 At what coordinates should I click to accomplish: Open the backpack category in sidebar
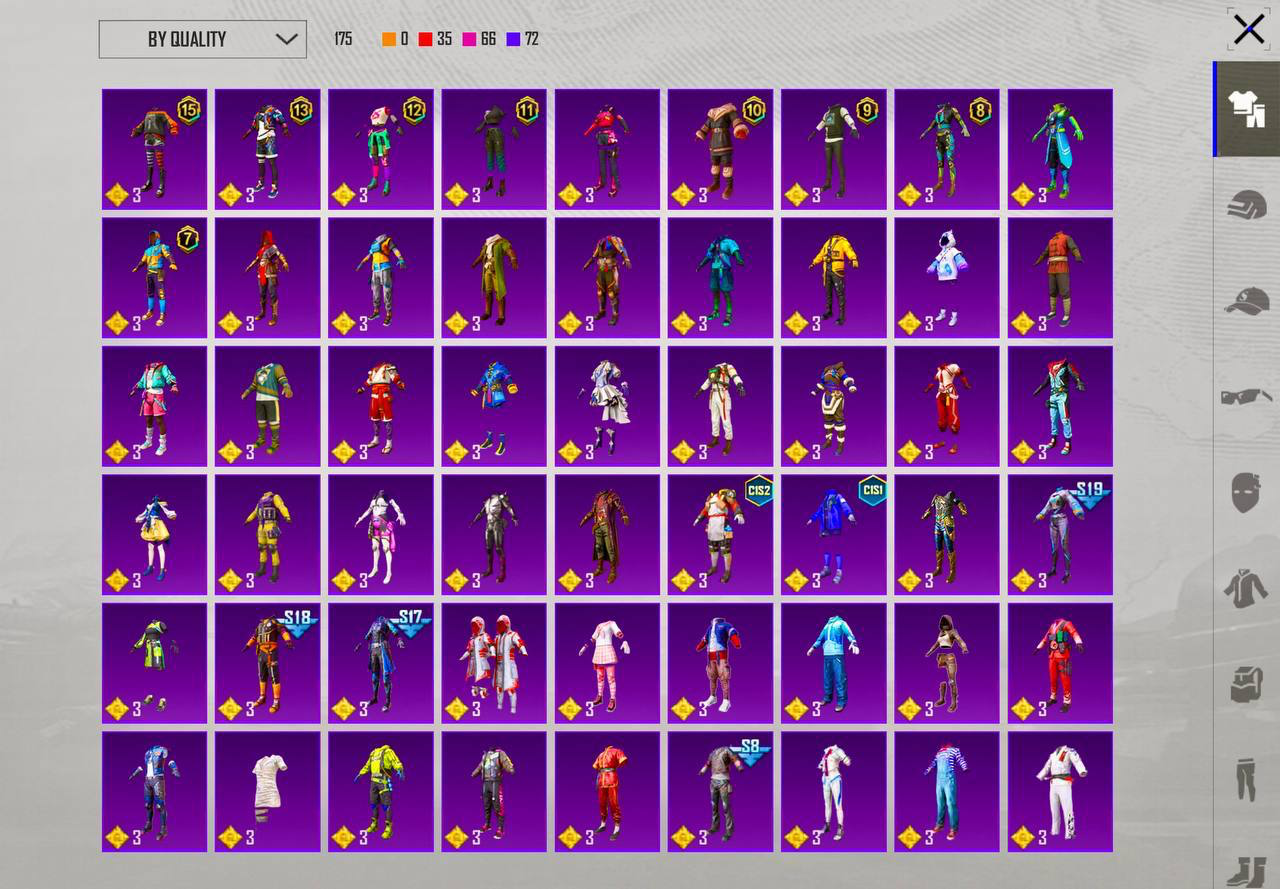[x=1247, y=685]
